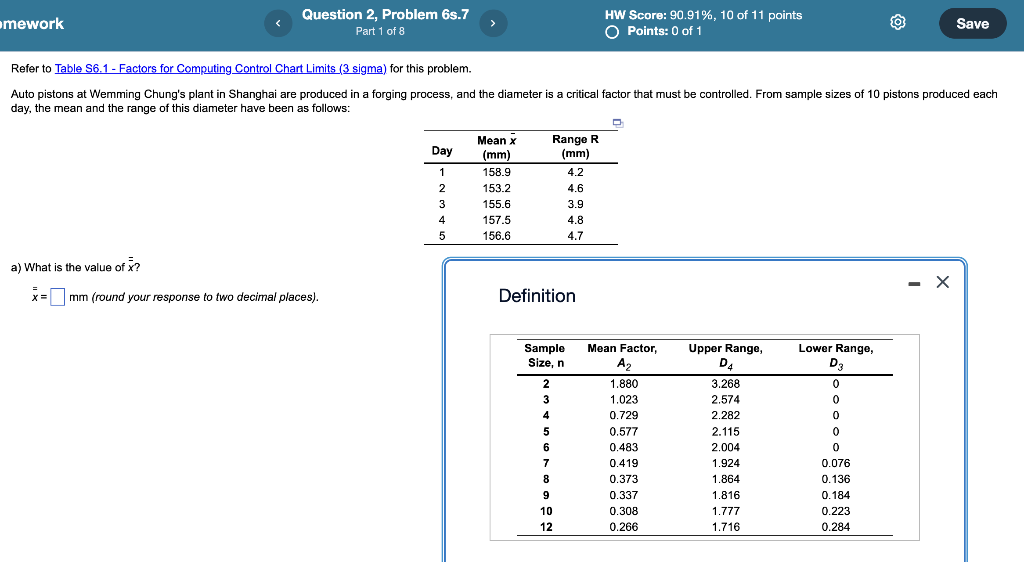Select D4 value 1.716 in the factors table
1024x562 pixels.
pos(726,527)
